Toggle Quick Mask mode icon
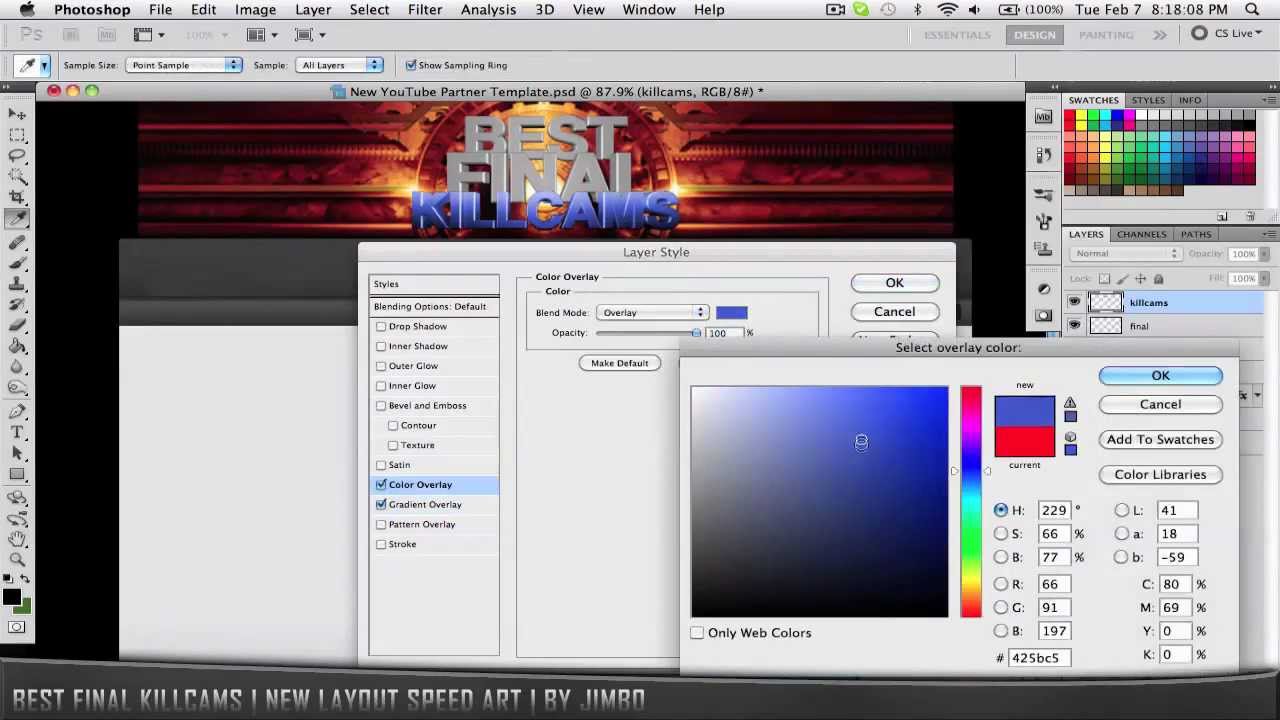Image resolution: width=1280 pixels, height=720 pixels. 17,627
